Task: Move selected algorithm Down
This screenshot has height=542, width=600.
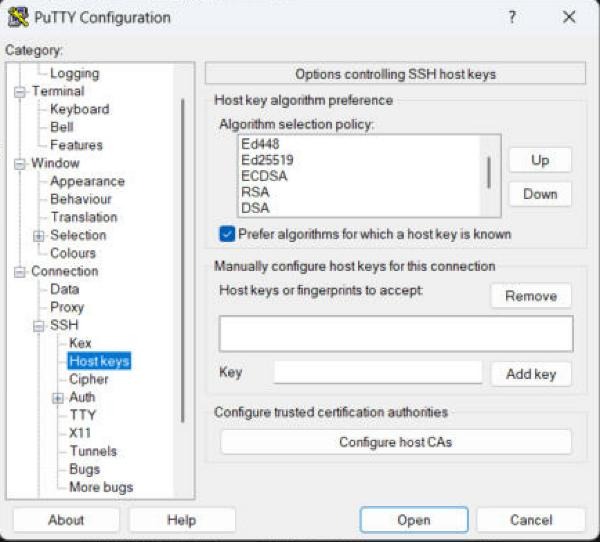Action: (540, 194)
